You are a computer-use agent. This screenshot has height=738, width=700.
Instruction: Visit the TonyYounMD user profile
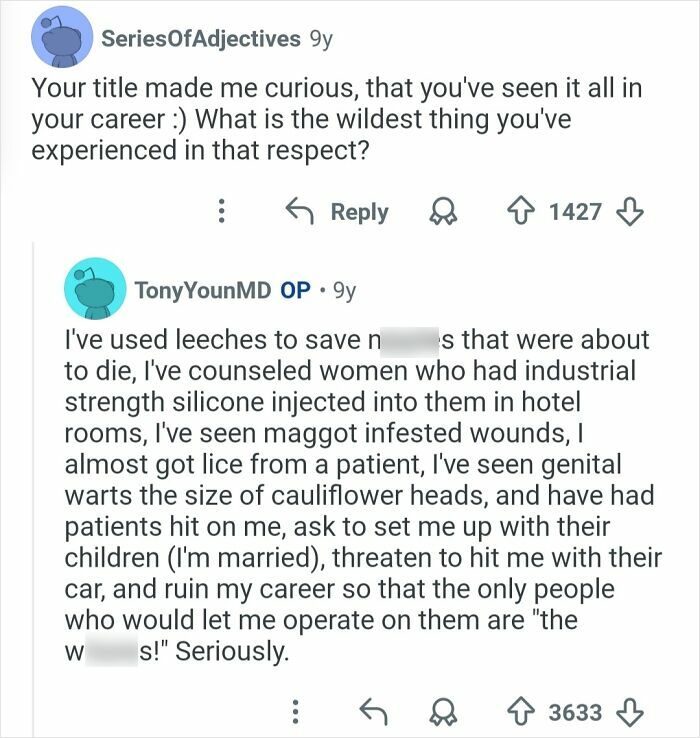(x=202, y=291)
